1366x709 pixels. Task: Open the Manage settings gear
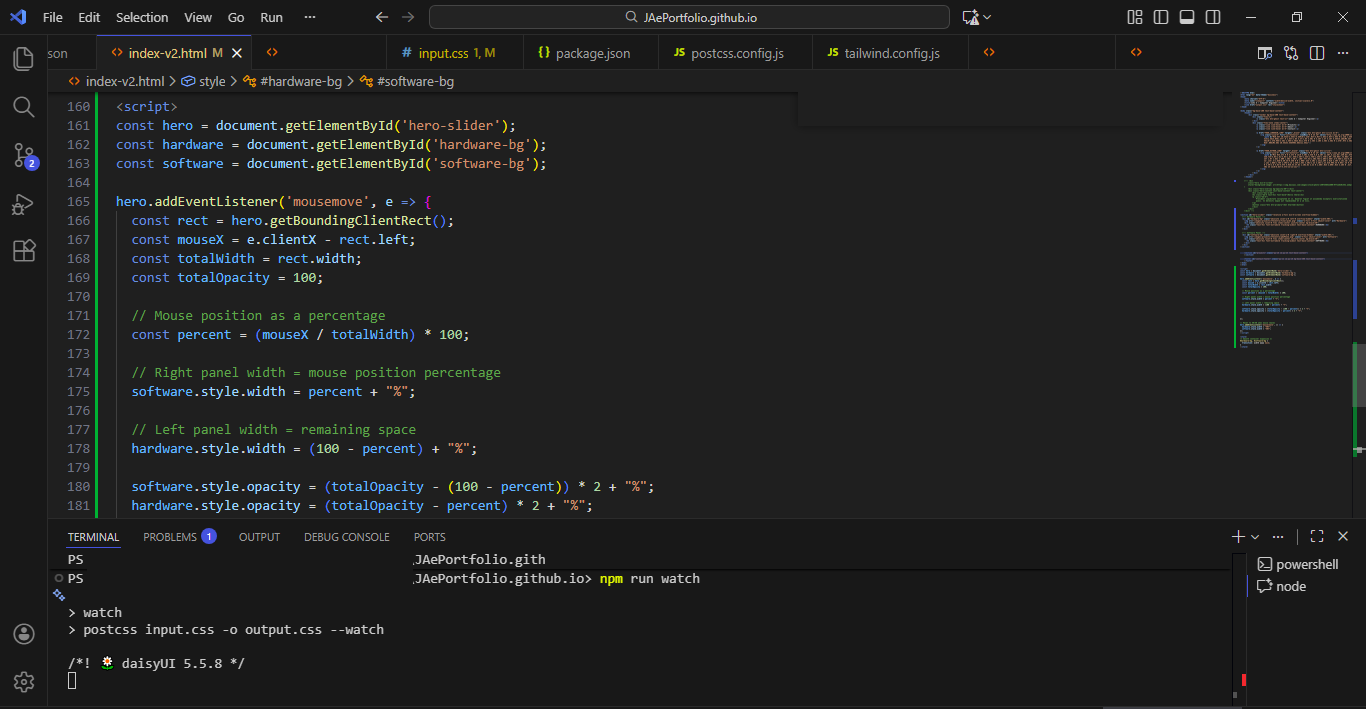(24, 682)
